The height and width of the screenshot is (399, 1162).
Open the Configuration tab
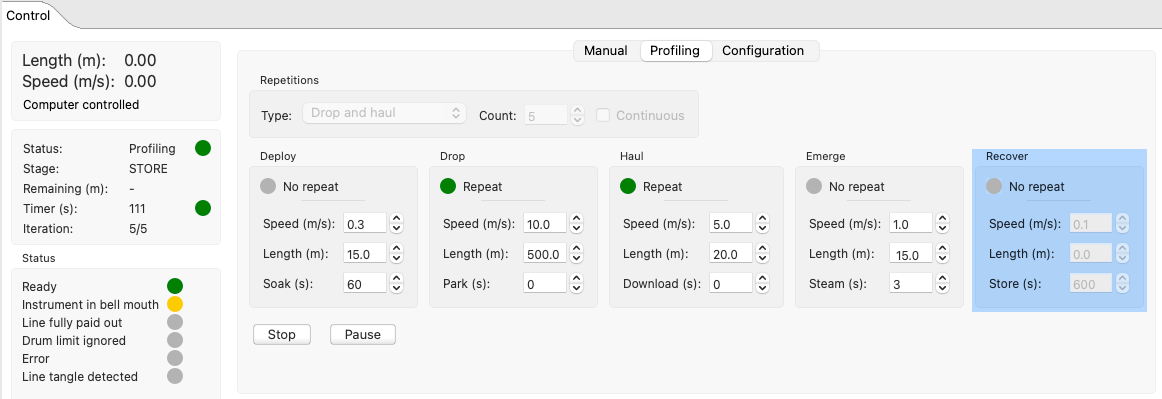tap(763, 50)
